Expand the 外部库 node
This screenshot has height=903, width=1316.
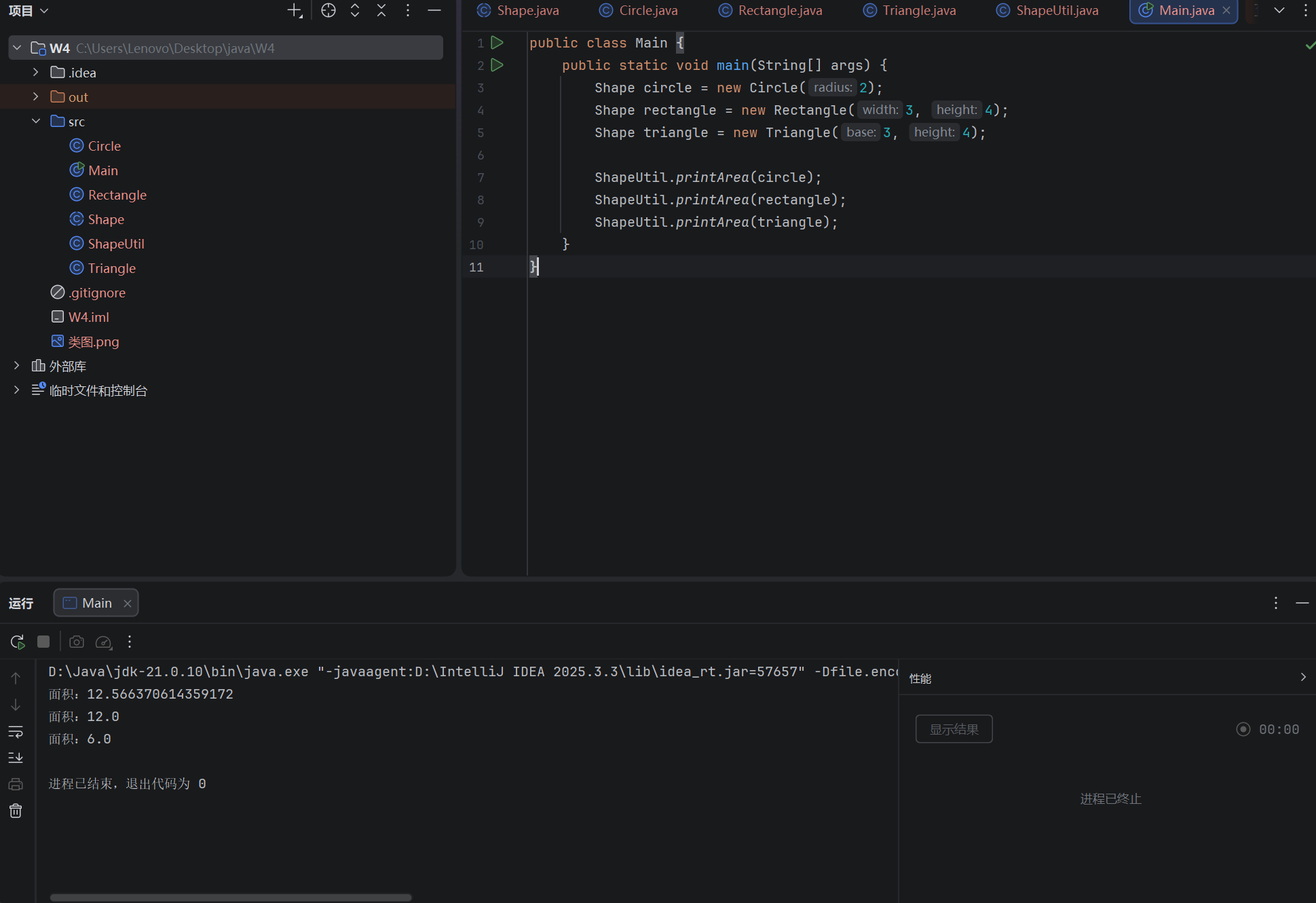(17, 366)
